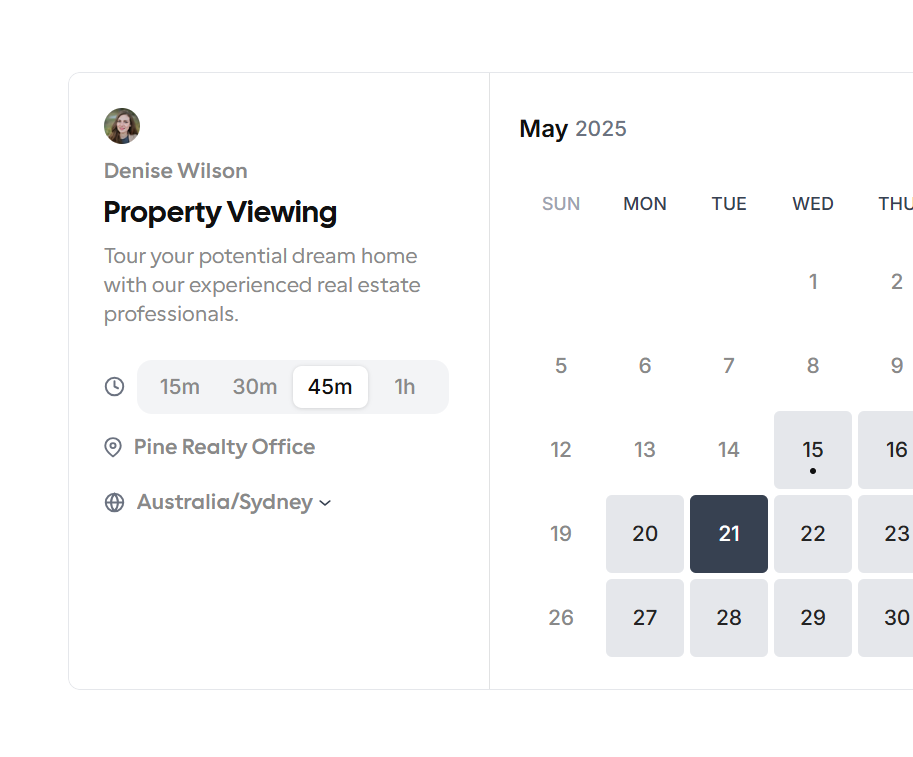Image resolution: width=913 pixels, height=757 pixels.
Task: Pick May 22 on the calendar
Action: pyautogui.click(x=813, y=534)
